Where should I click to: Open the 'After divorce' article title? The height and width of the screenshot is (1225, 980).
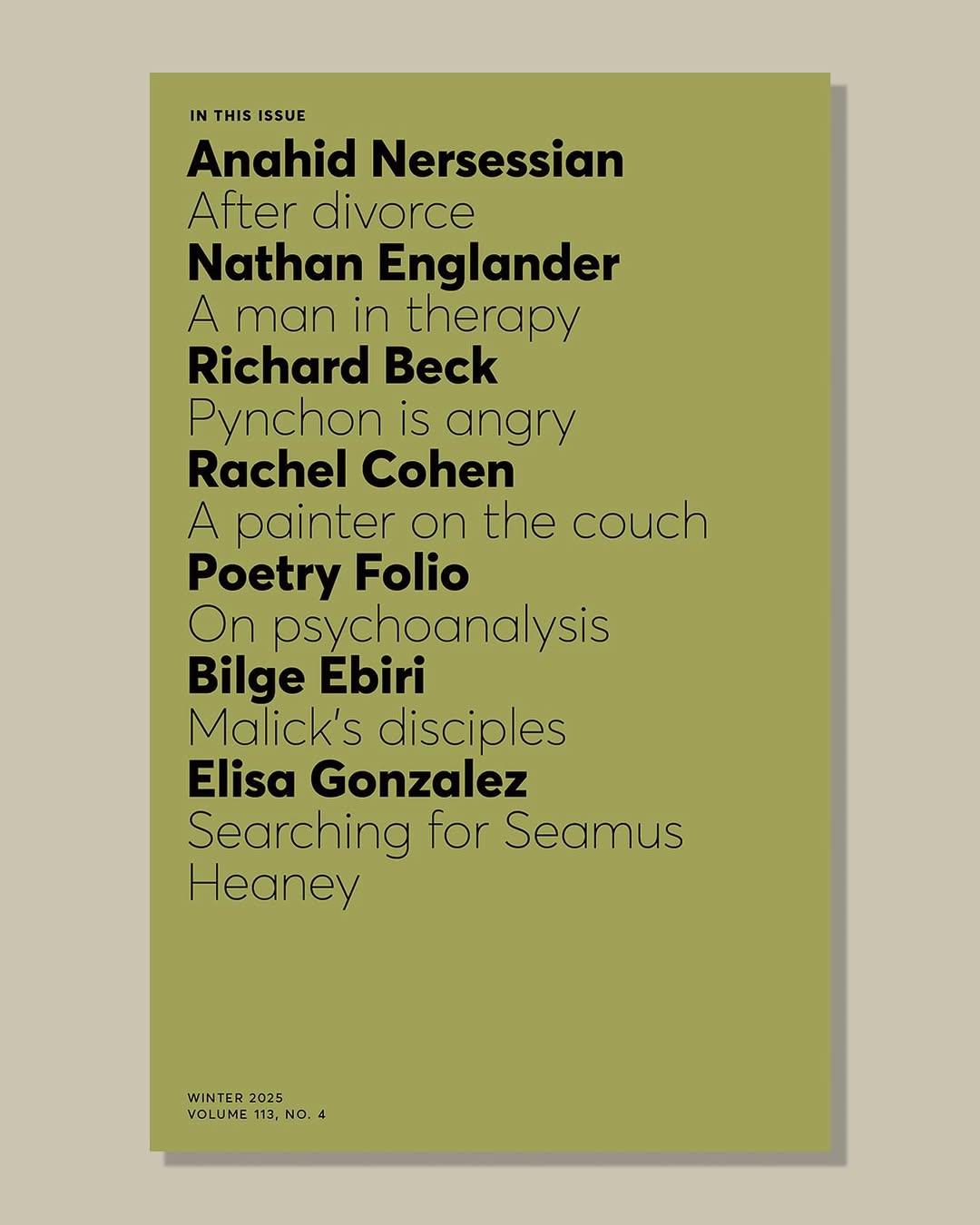331,212
